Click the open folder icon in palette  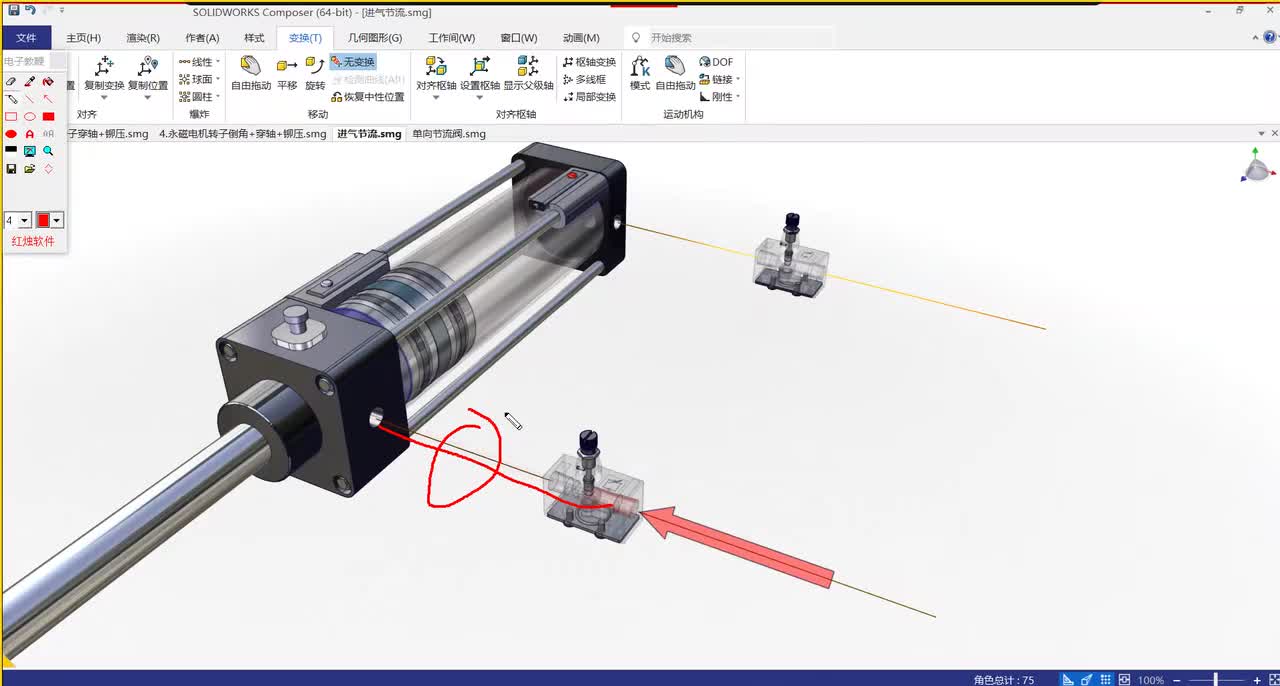point(30,168)
